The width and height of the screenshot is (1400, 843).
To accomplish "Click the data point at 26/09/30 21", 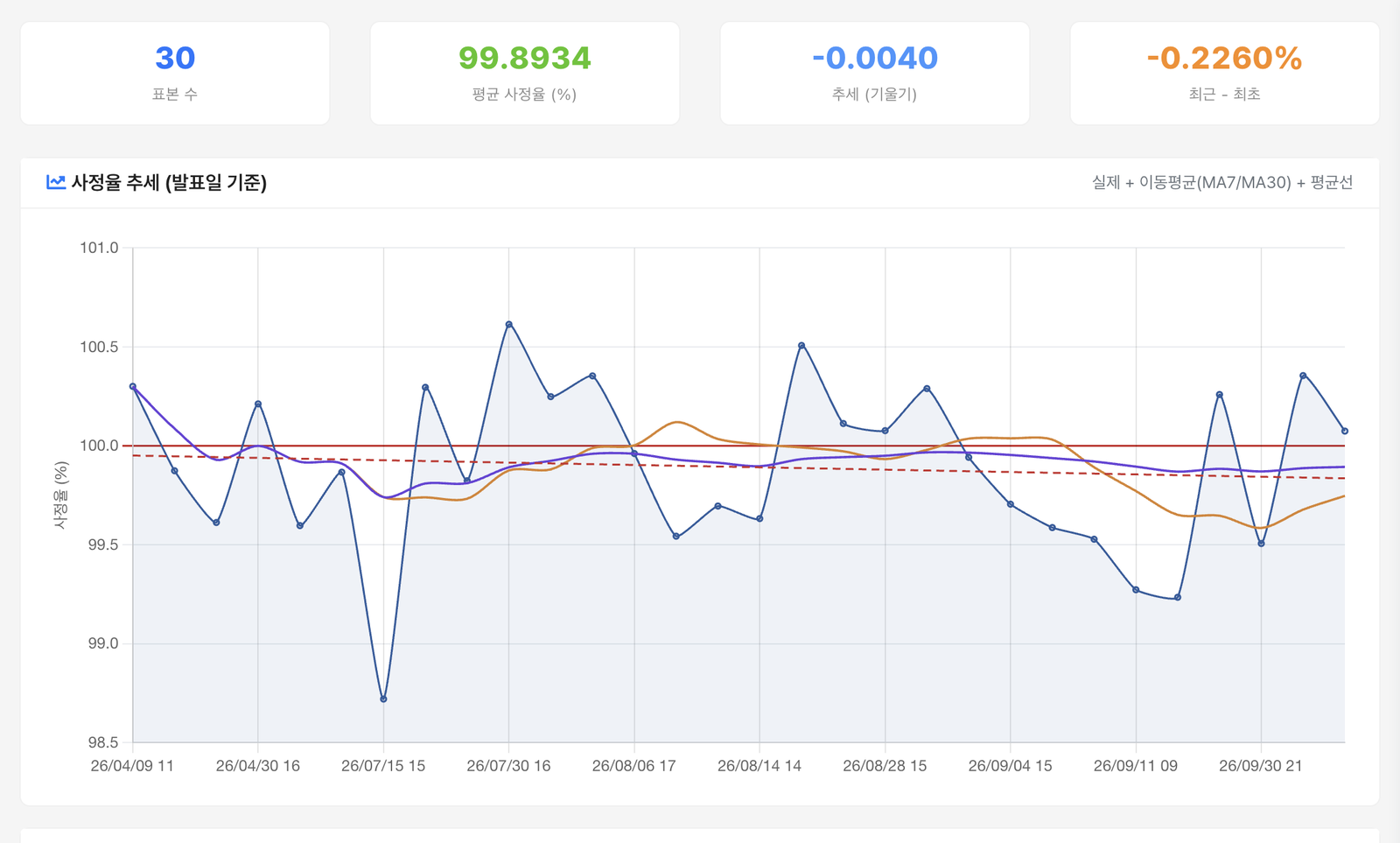I will click(x=1261, y=544).
